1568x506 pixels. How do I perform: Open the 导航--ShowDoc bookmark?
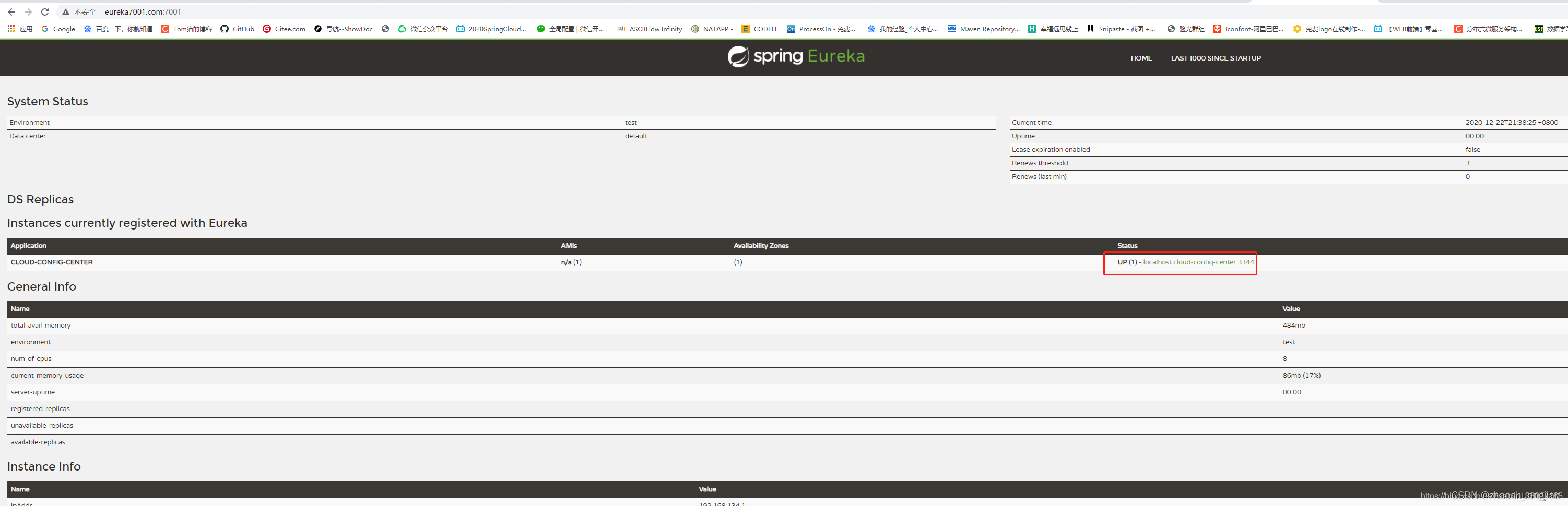pyautogui.click(x=343, y=29)
